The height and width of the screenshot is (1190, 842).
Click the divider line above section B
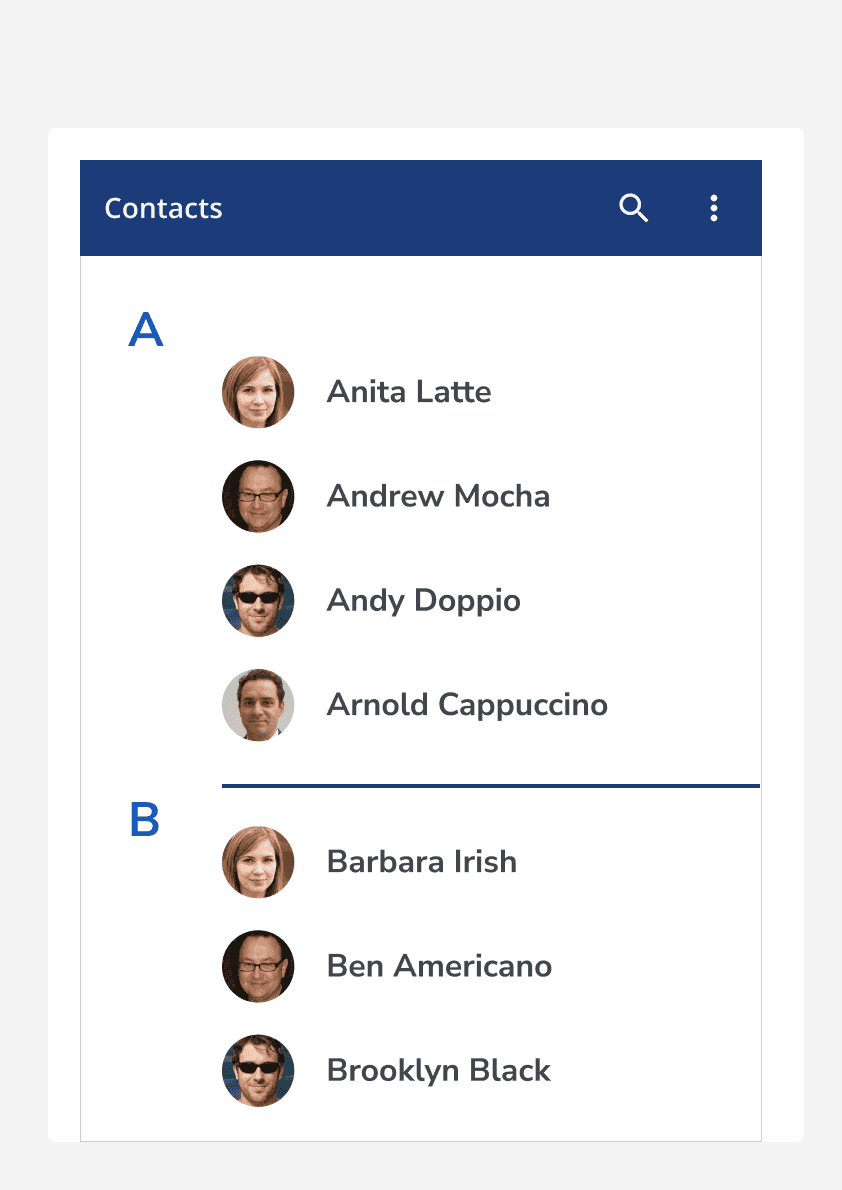coord(490,786)
